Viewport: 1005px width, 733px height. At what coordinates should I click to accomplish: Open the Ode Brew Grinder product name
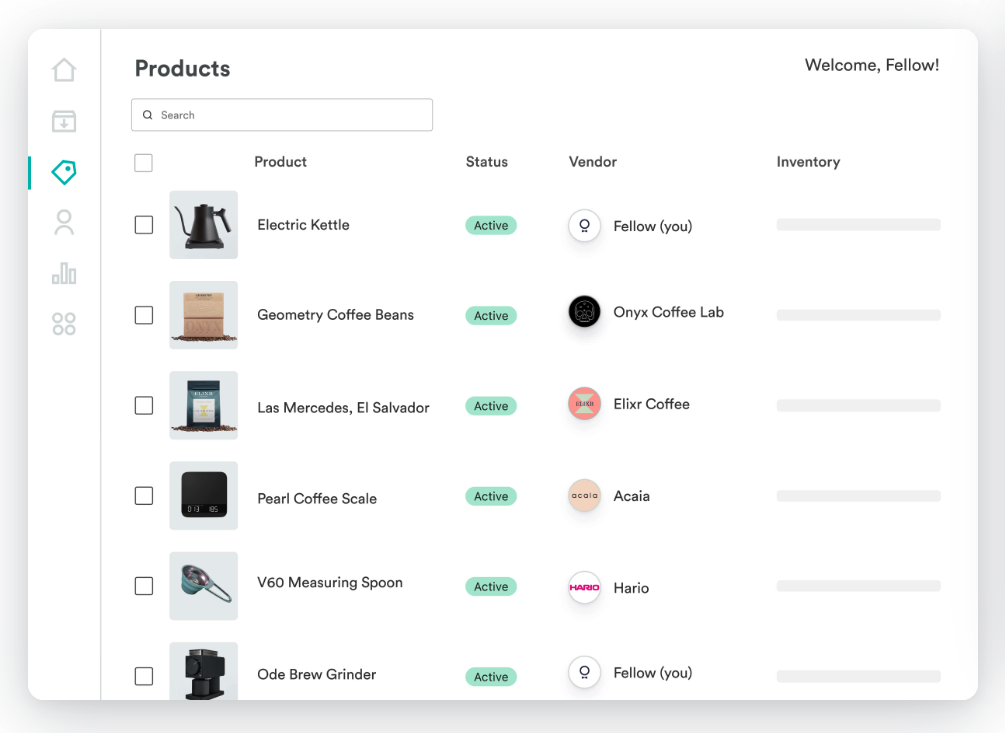(x=317, y=675)
